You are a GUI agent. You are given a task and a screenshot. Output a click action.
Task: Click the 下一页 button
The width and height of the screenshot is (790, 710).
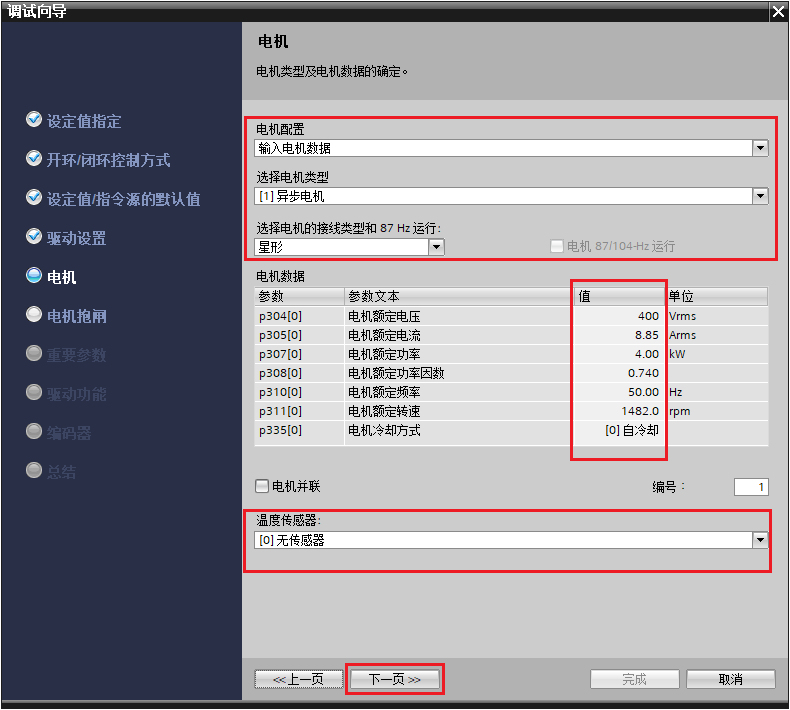click(x=394, y=679)
